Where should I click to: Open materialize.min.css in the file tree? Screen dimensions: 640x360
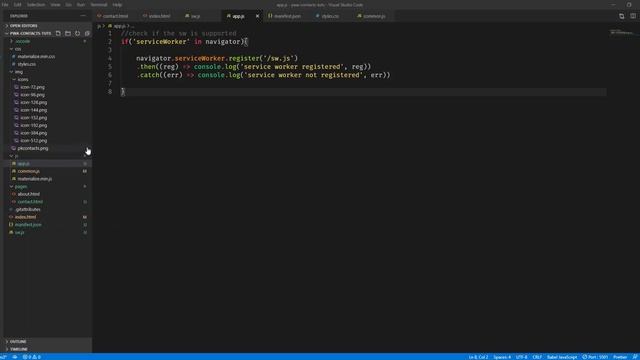pos(36,57)
